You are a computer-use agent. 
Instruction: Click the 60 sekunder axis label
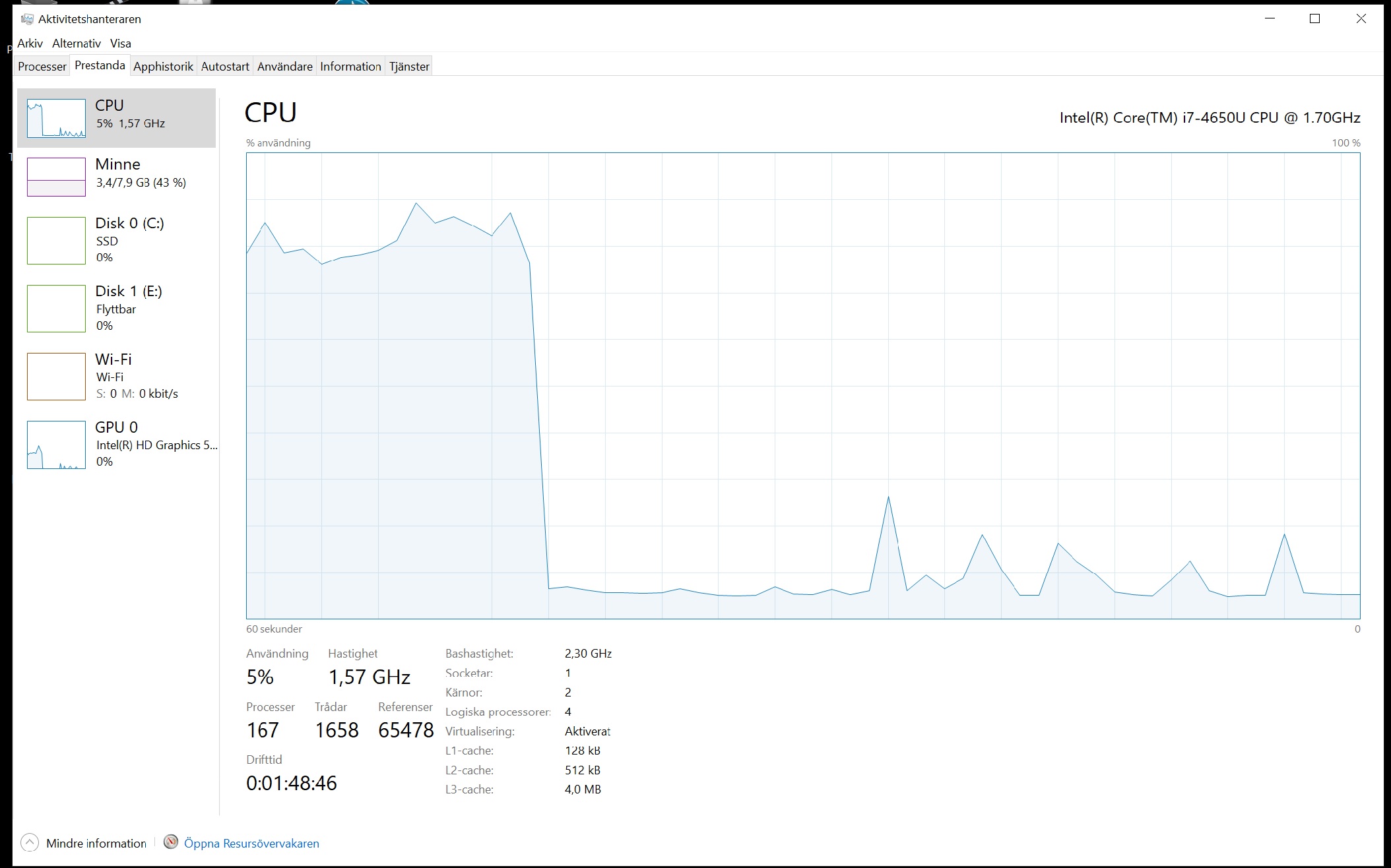click(274, 629)
